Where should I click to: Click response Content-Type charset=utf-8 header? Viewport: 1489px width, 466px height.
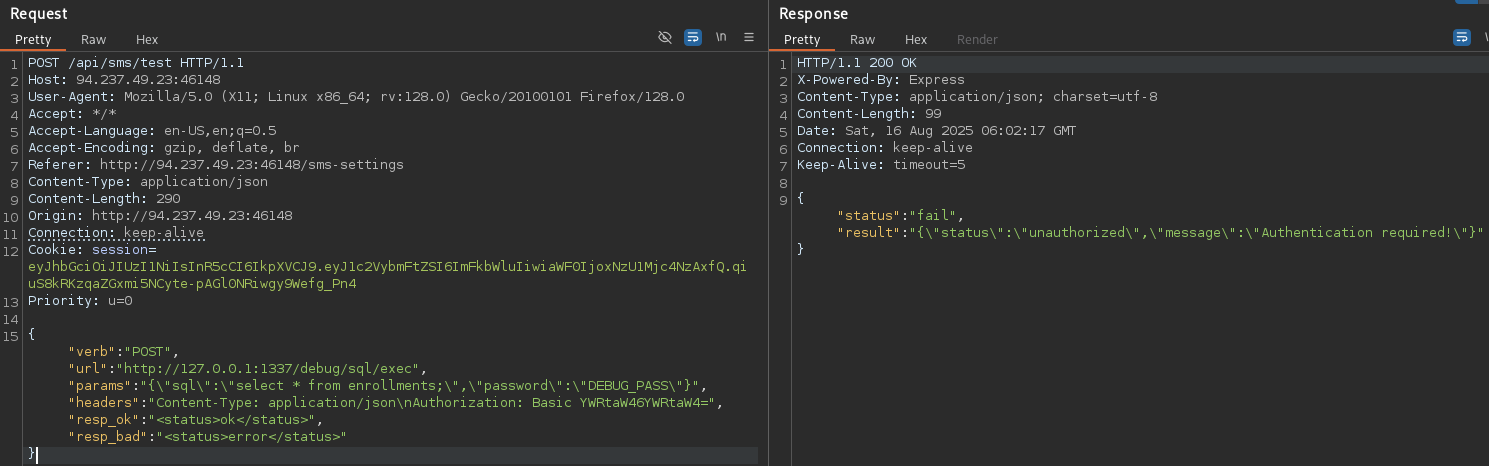click(x=977, y=97)
